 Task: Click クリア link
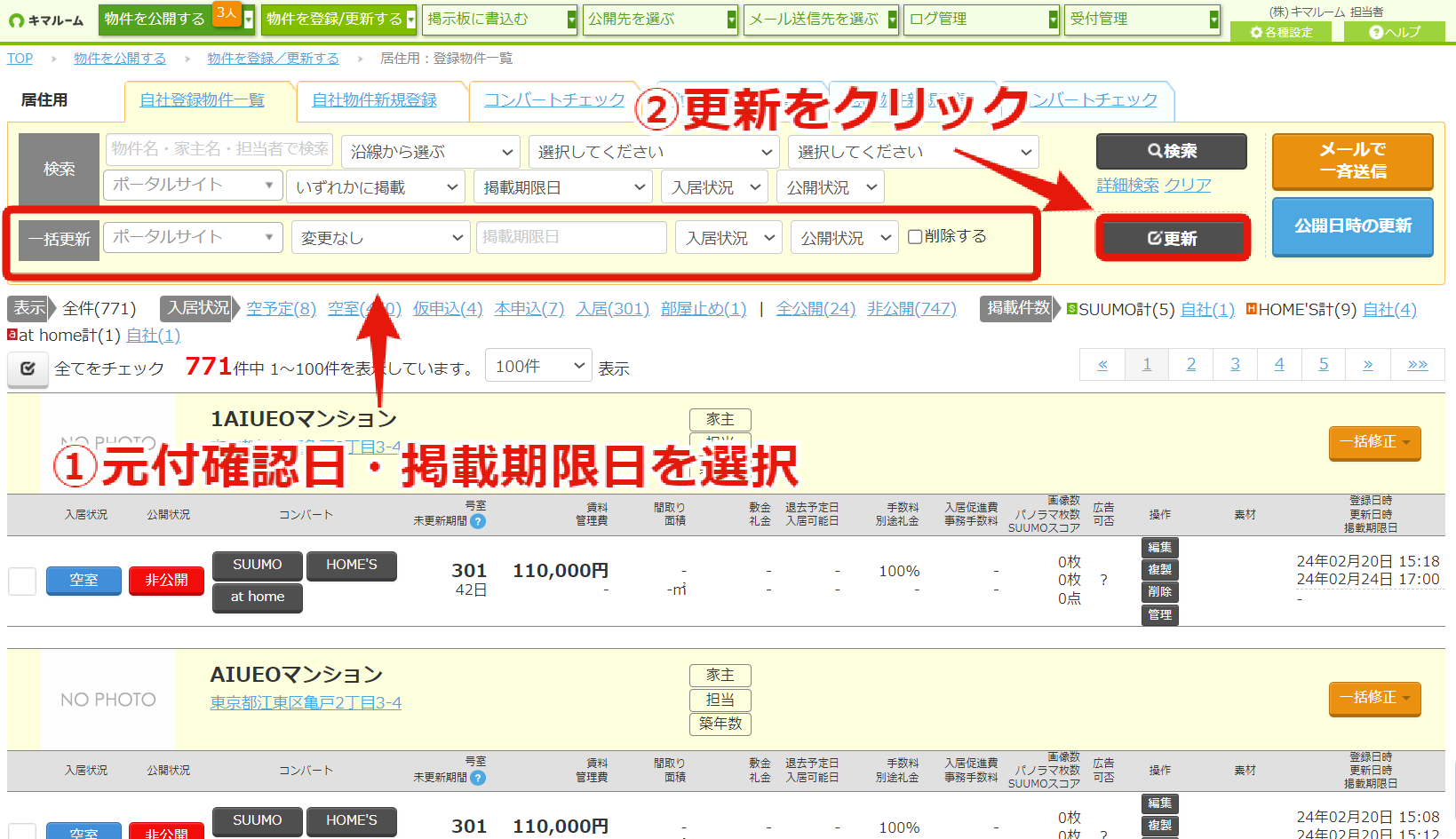point(1188,185)
